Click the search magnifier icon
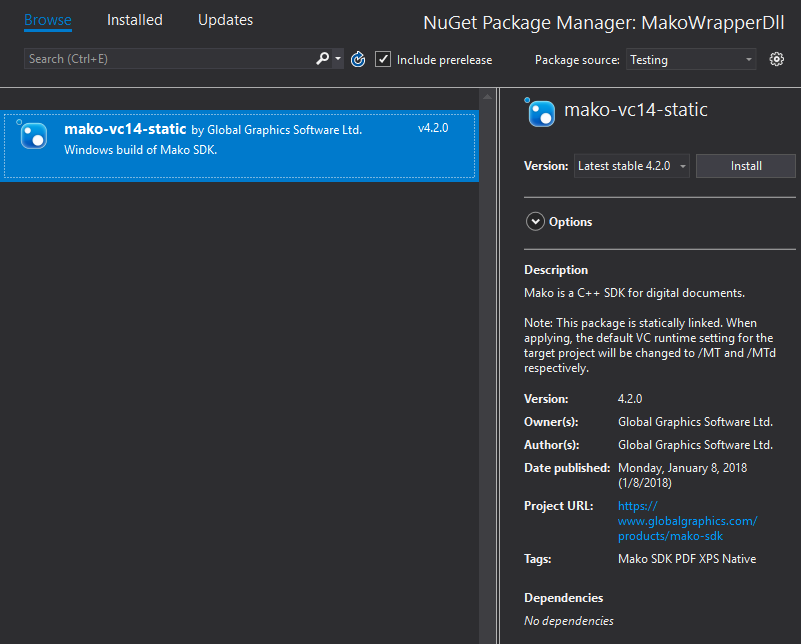The width and height of the screenshot is (801, 644). (x=322, y=59)
